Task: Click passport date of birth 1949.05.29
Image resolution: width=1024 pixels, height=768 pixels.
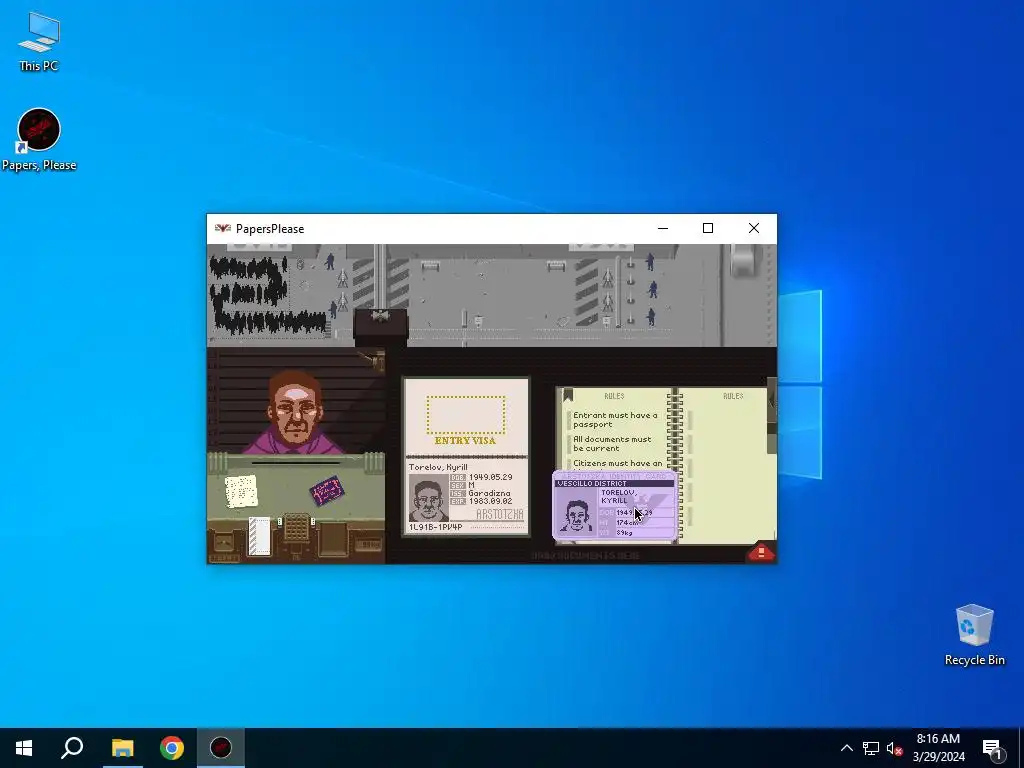Action: pyautogui.click(x=490, y=477)
